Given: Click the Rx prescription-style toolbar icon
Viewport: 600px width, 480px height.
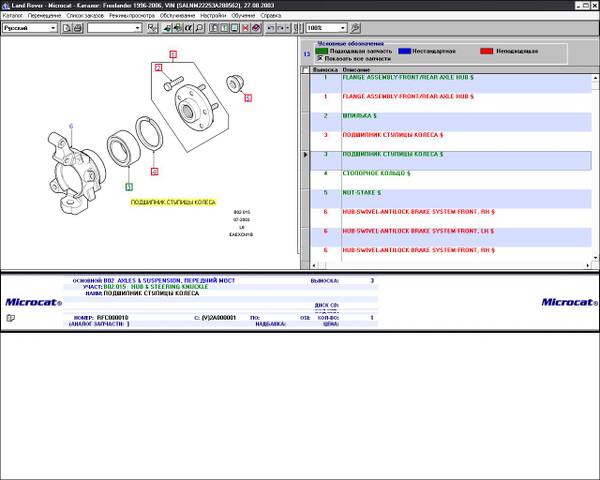Looking at the screenshot, I should (x=153, y=28).
